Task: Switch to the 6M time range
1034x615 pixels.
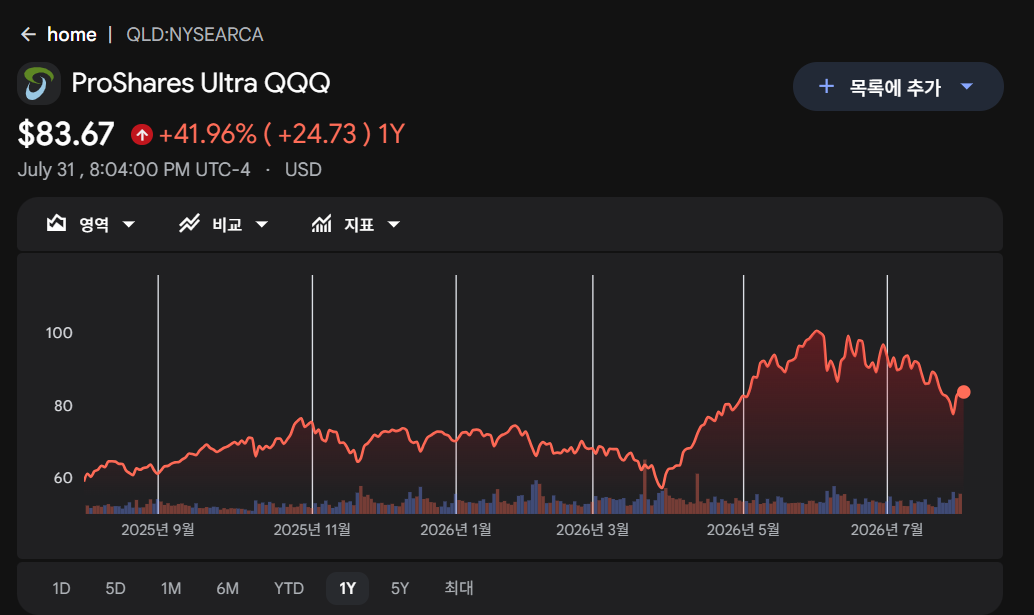Action: 228,588
